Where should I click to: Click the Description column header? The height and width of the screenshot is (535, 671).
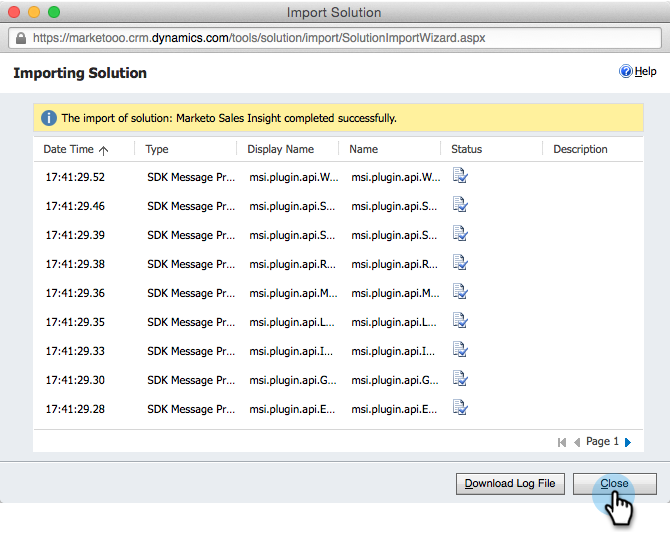click(x=580, y=149)
